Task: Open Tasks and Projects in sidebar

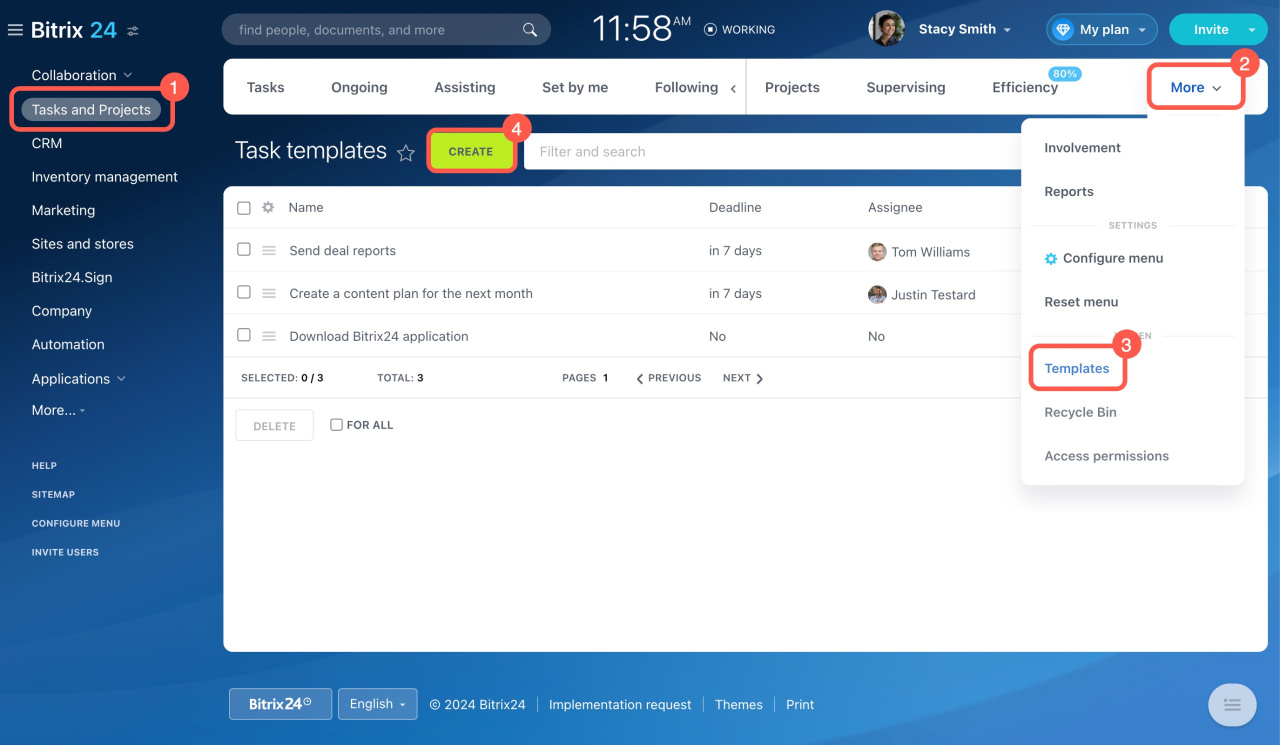Action: click(x=91, y=110)
